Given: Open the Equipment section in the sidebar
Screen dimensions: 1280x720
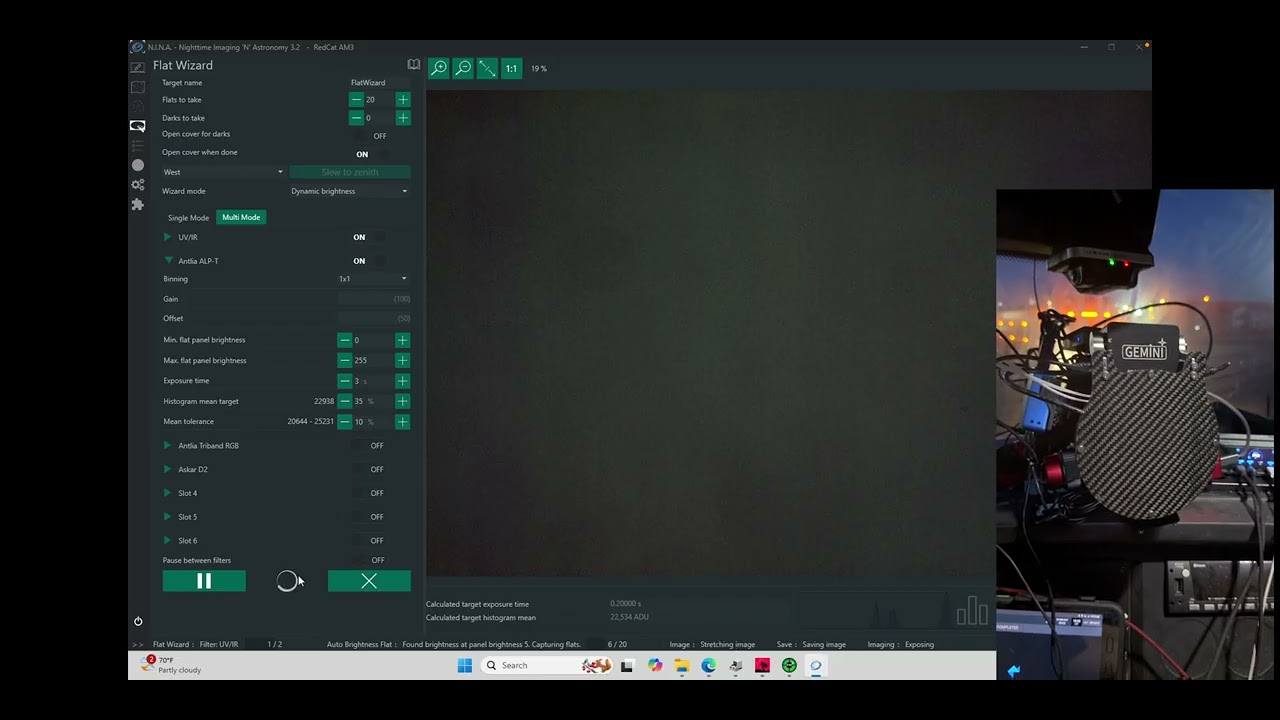Looking at the screenshot, I should (x=138, y=67).
